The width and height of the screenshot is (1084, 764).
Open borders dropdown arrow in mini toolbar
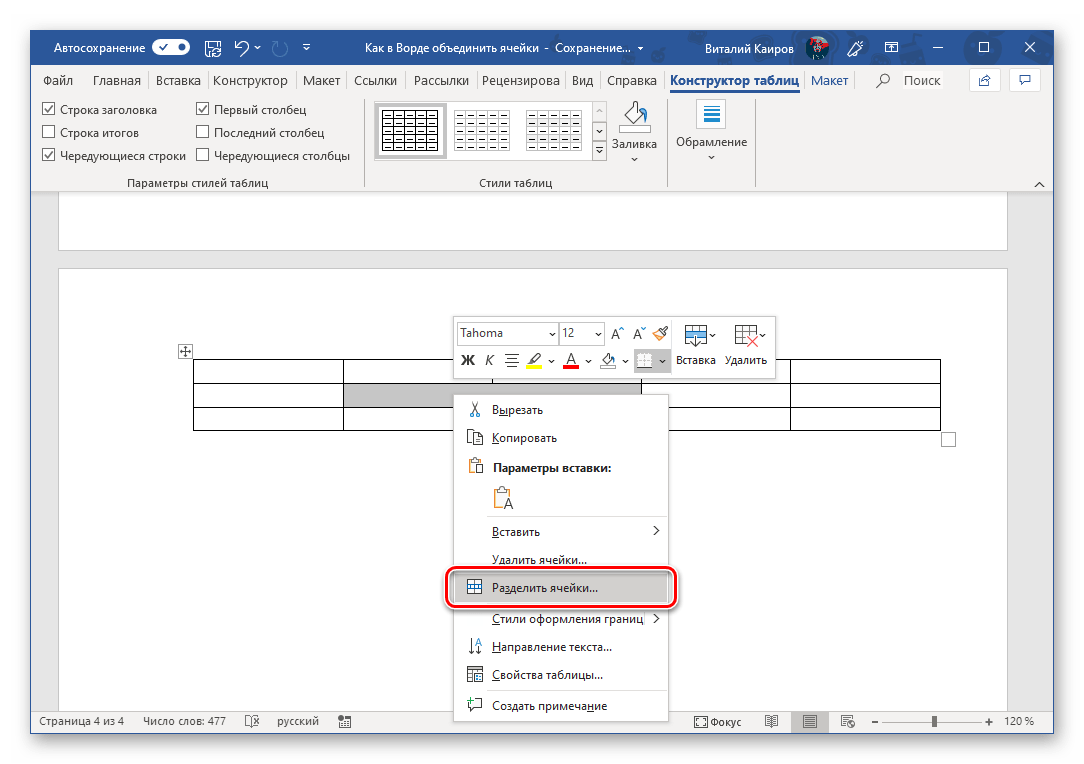pyautogui.click(x=662, y=361)
